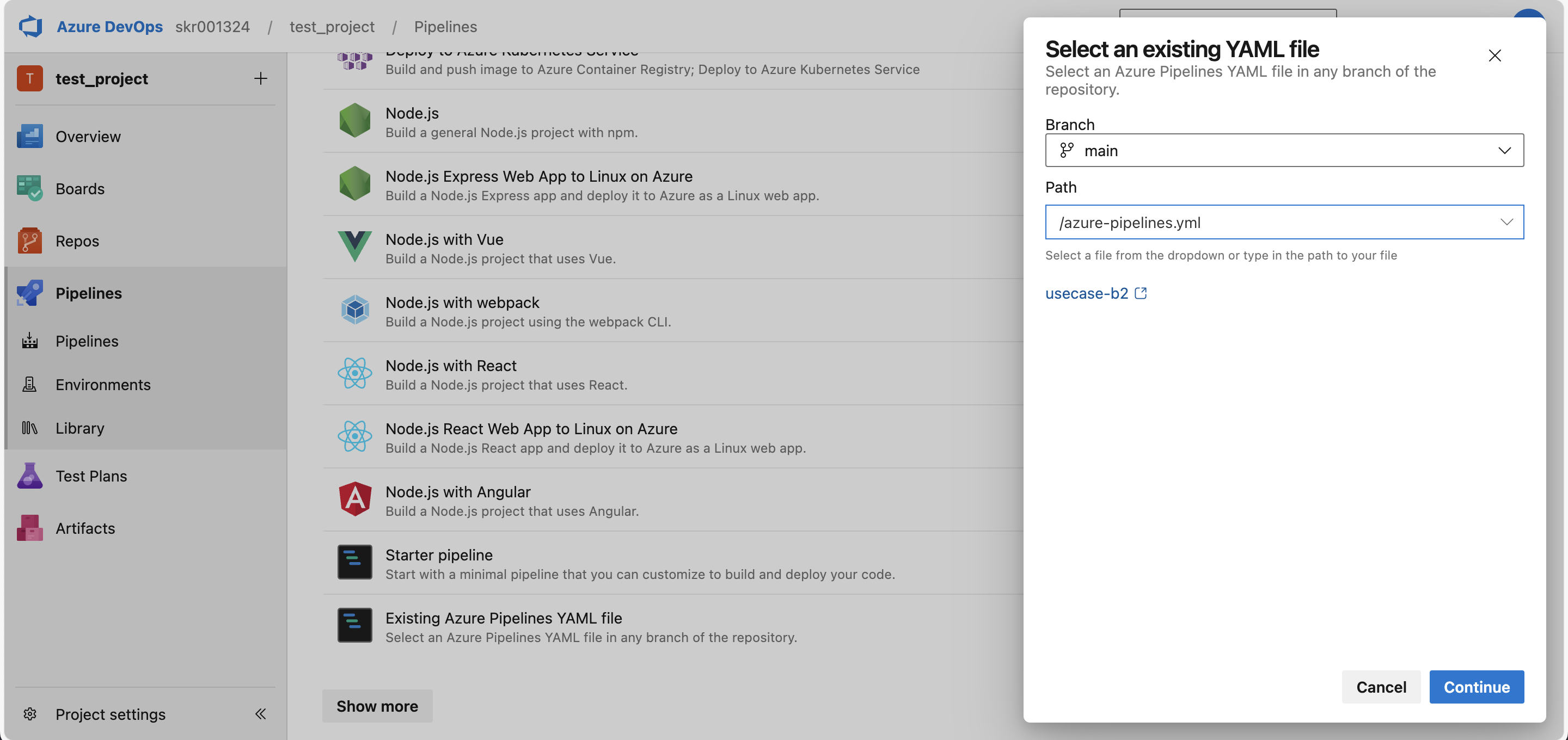Cancel the YAML file selection
This screenshot has width=1568, height=740.
(x=1381, y=687)
